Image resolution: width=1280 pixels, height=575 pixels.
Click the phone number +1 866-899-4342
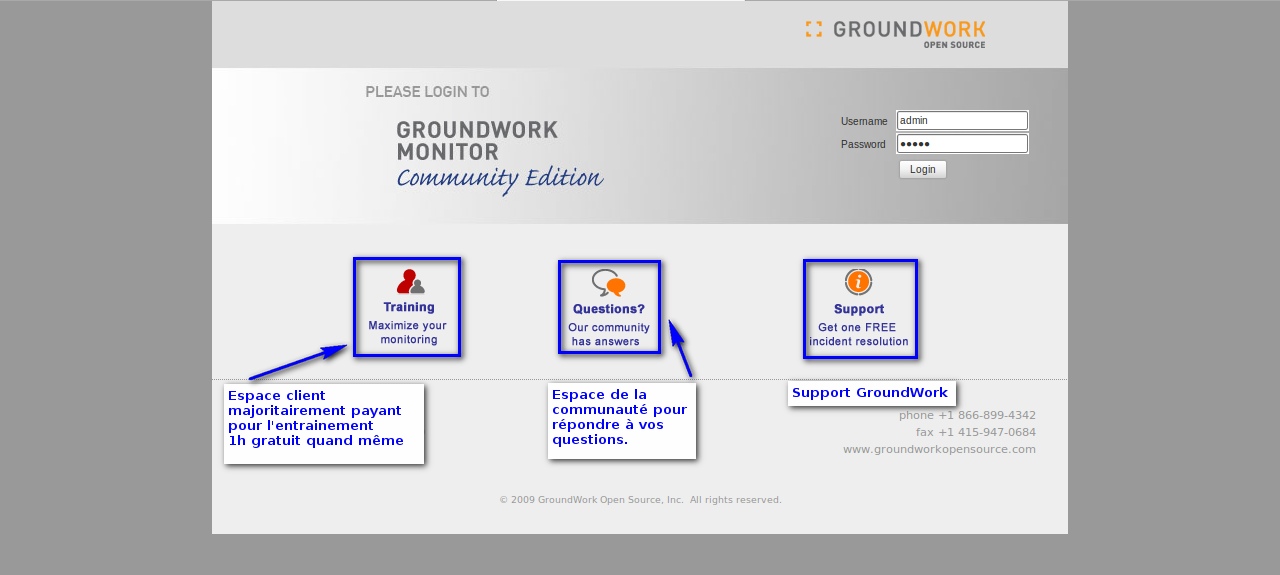pos(986,415)
